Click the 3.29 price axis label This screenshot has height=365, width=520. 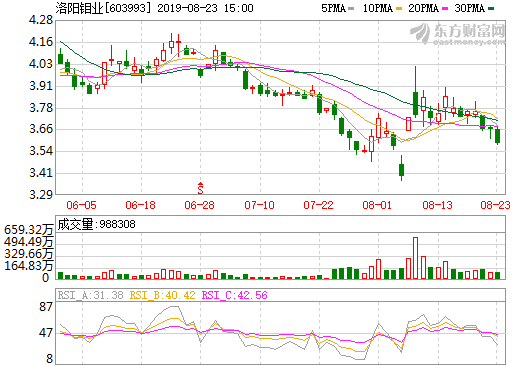(x=41, y=195)
